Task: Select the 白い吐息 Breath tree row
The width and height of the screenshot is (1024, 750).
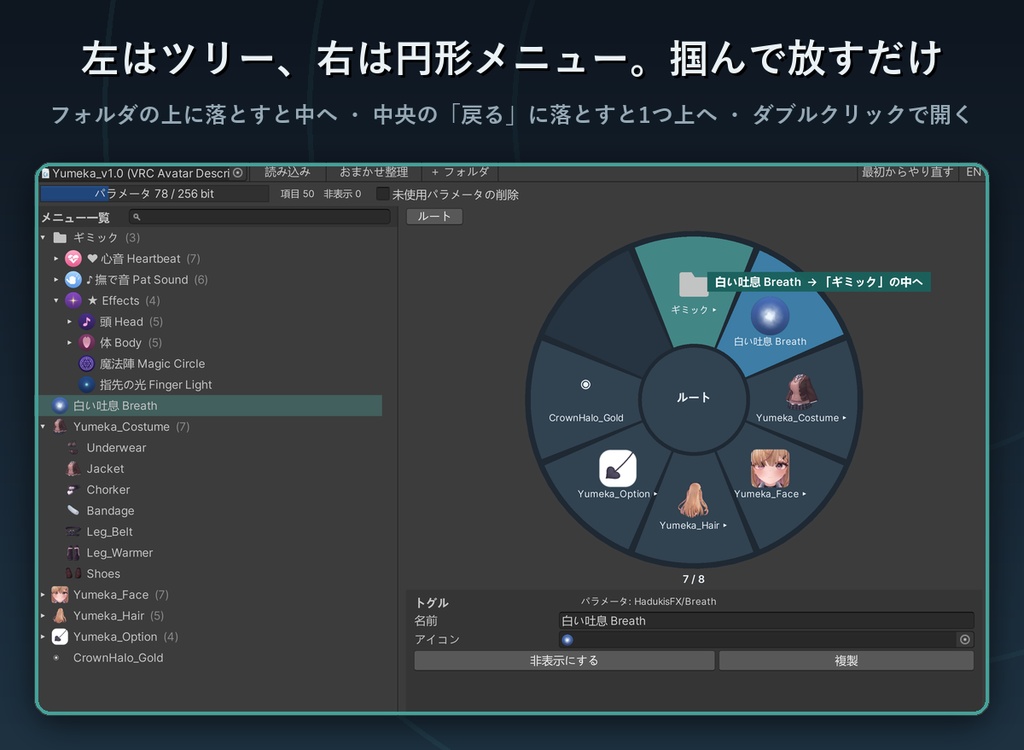Action: tap(210, 406)
